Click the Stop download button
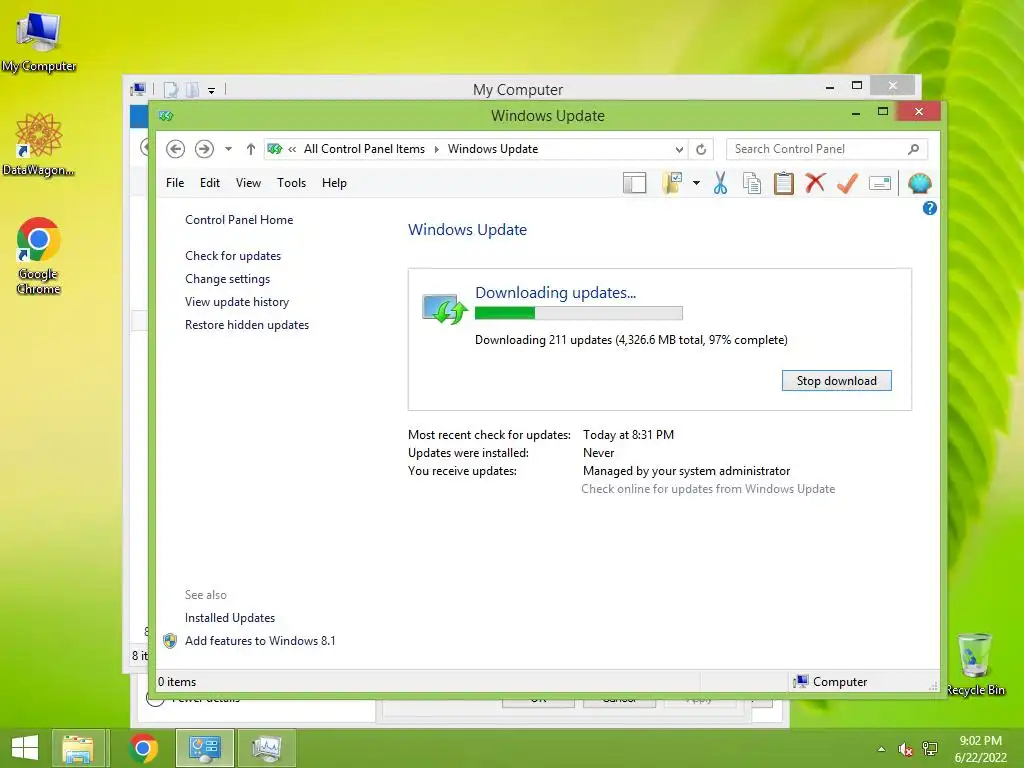The image size is (1024, 768). tap(837, 381)
